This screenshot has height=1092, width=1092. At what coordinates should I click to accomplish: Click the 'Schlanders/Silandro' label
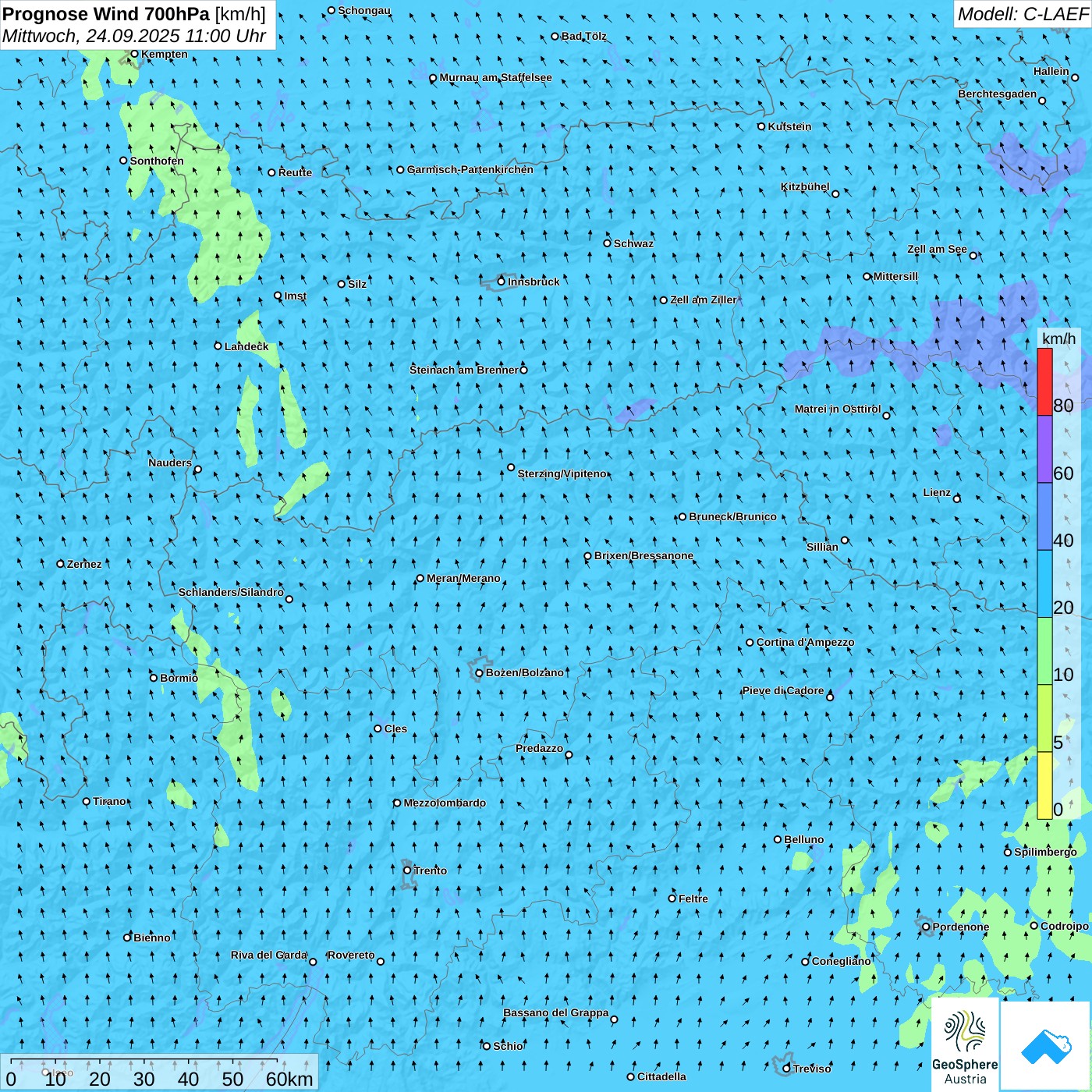[231, 592]
